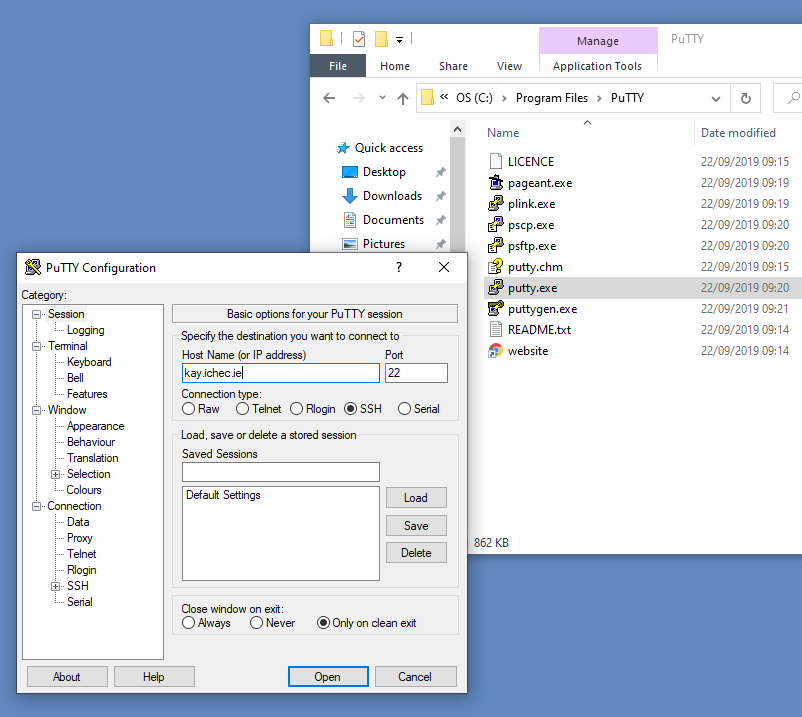The width and height of the screenshot is (802, 717).
Task: Open the File menu in Explorer
Action: click(x=338, y=66)
